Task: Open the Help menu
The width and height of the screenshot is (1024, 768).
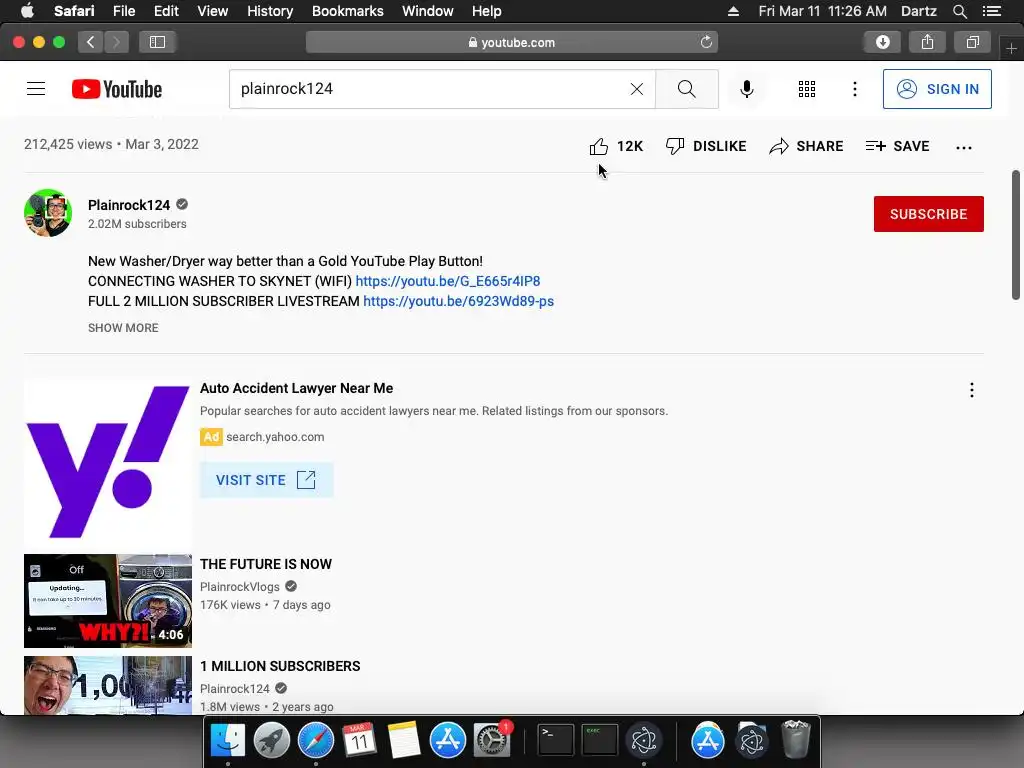Action: pos(487,11)
